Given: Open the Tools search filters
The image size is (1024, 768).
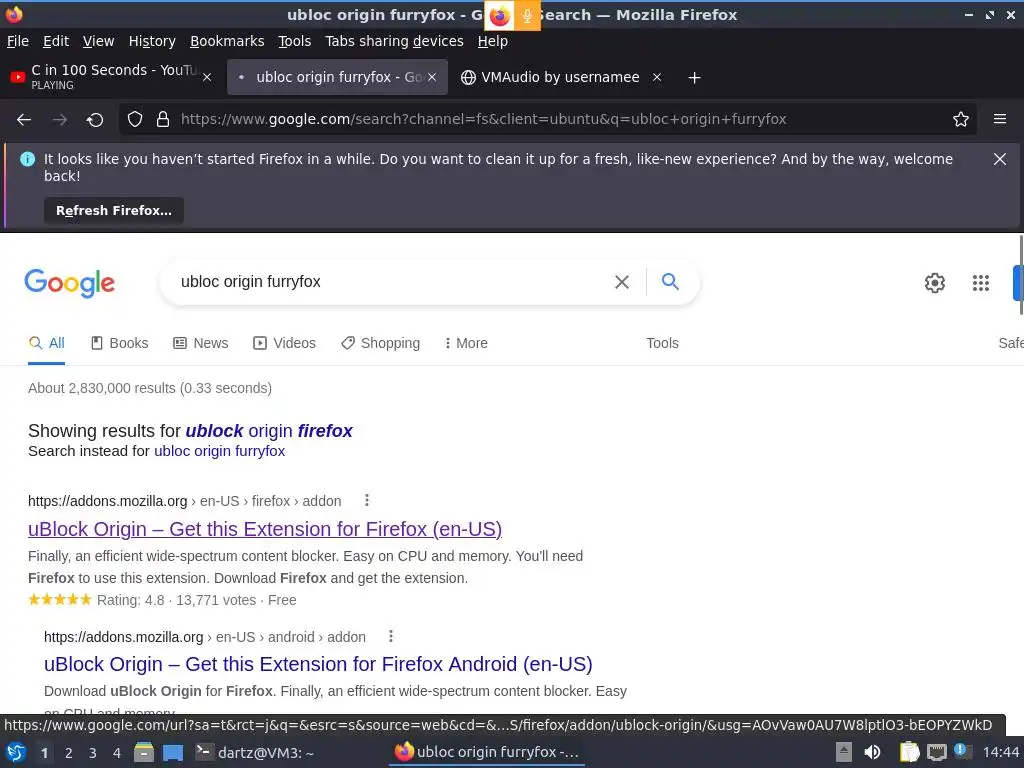Looking at the screenshot, I should (x=662, y=343).
